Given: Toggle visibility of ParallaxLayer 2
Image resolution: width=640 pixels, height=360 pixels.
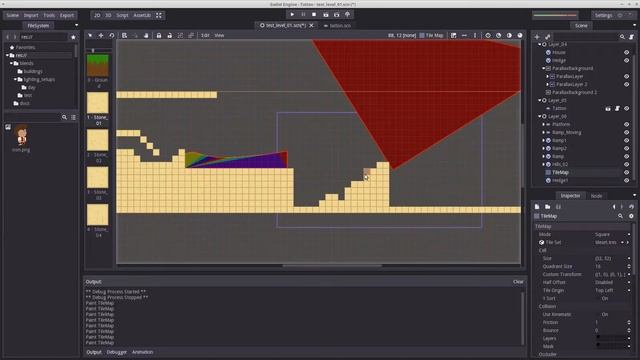Looking at the screenshot, I should pyautogui.click(x=626, y=84).
